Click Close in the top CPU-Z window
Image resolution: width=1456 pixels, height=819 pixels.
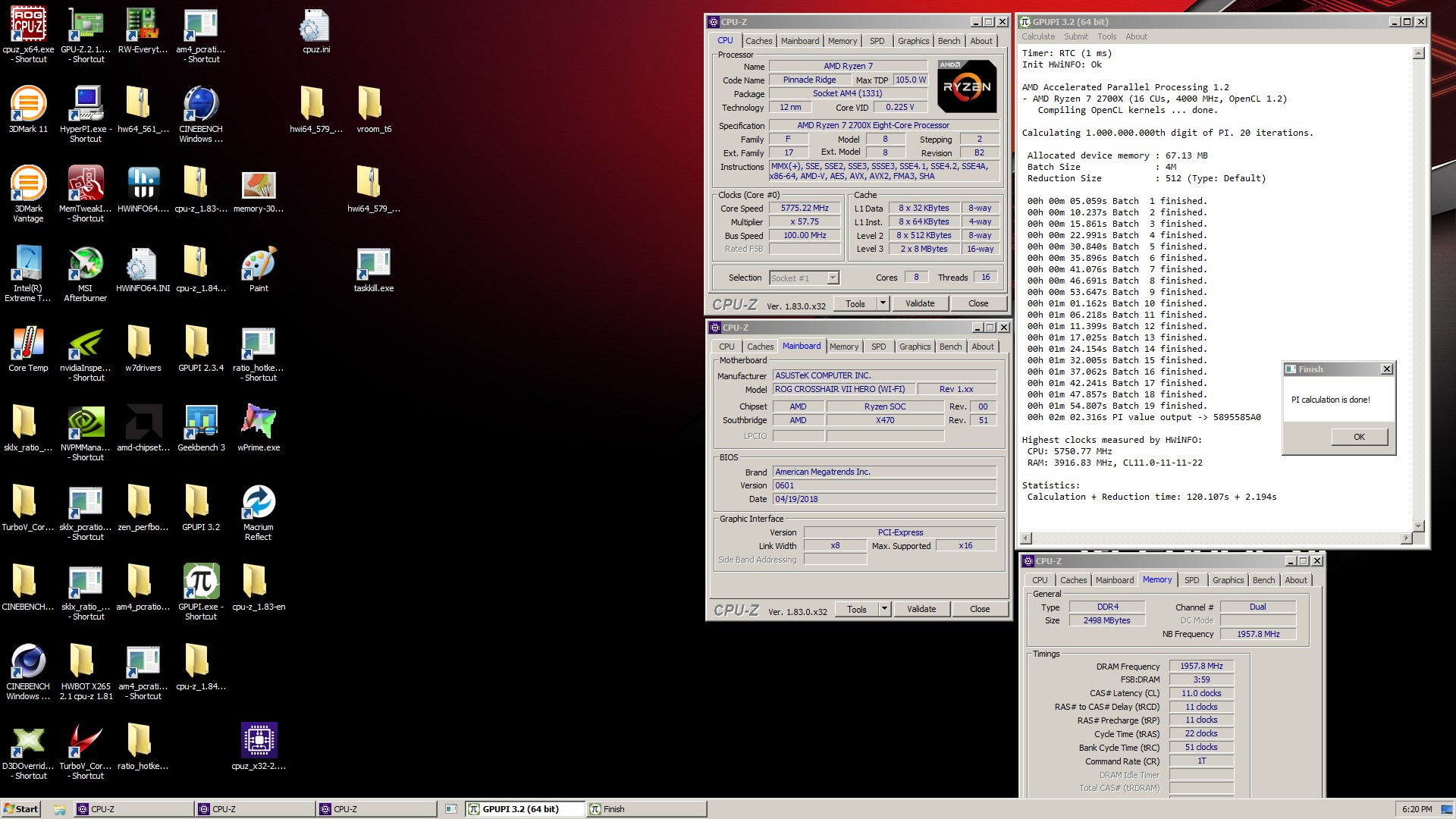point(978,303)
